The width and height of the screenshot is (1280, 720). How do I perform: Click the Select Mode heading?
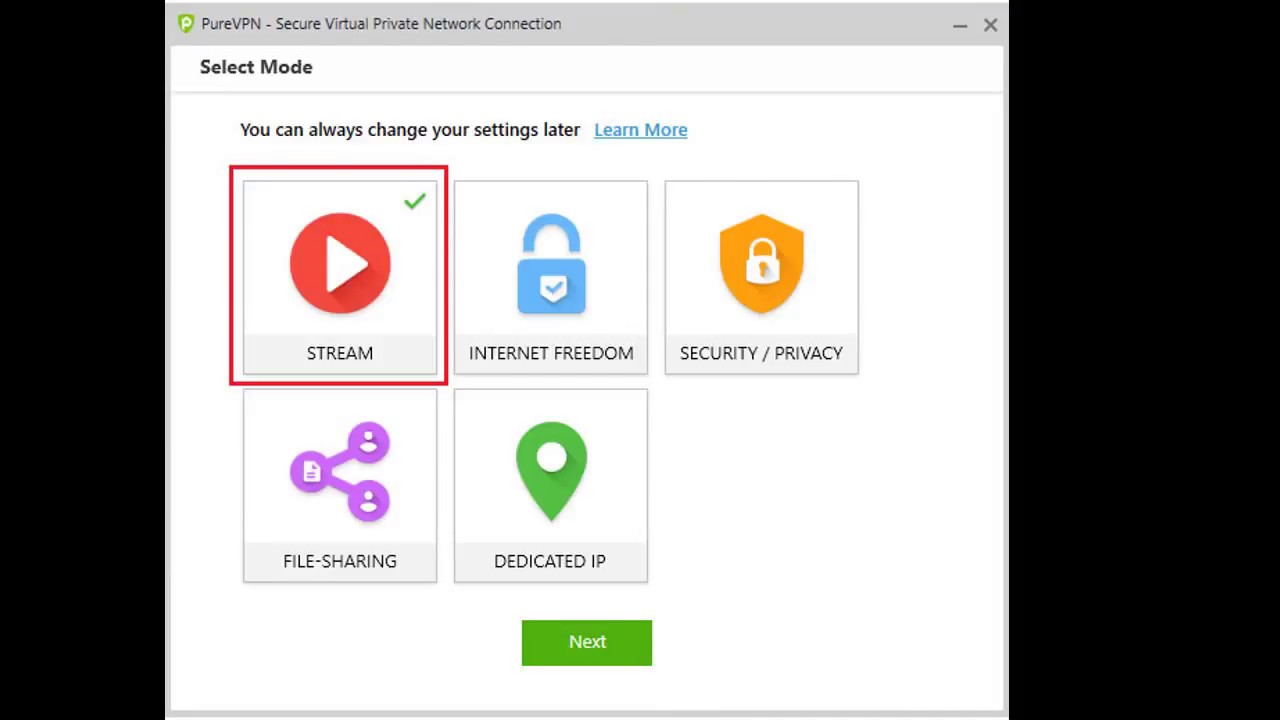point(256,67)
